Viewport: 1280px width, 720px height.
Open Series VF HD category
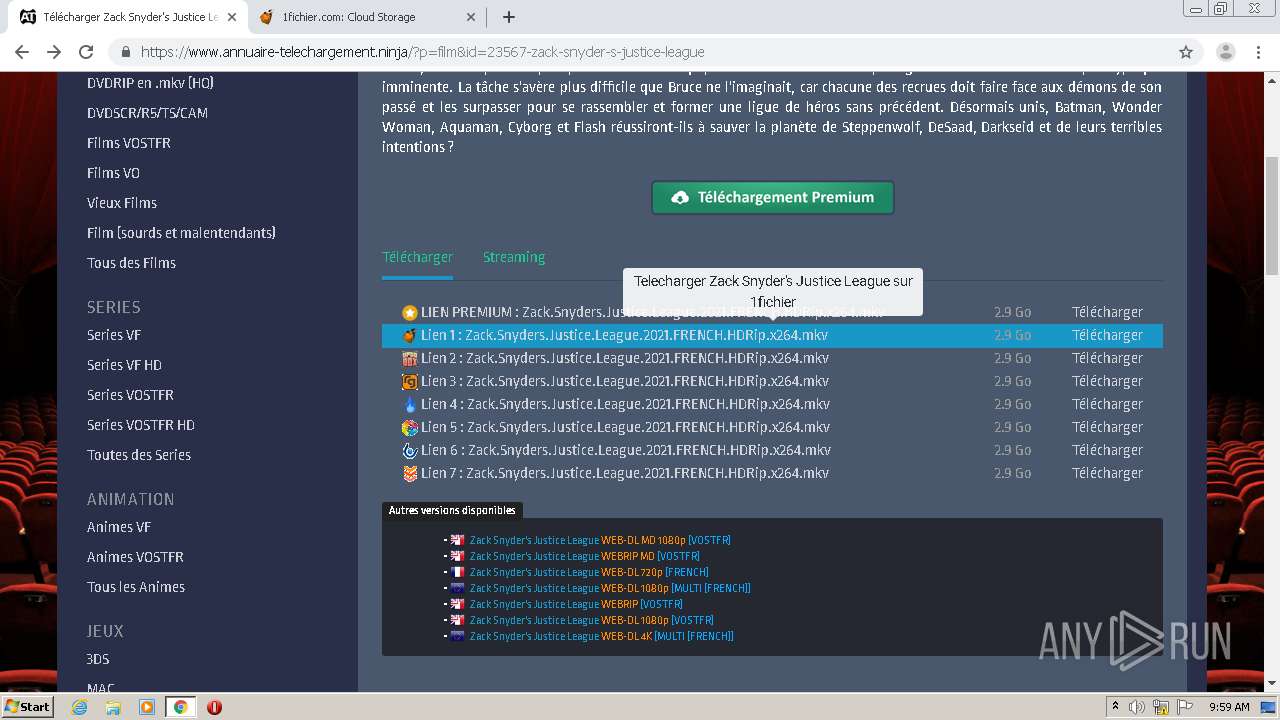coord(124,365)
